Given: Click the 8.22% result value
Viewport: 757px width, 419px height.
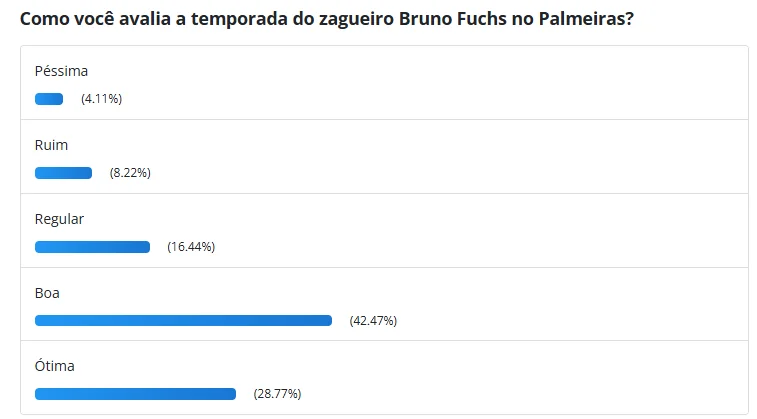Looking at the screenshot, I should click(130, 173).
